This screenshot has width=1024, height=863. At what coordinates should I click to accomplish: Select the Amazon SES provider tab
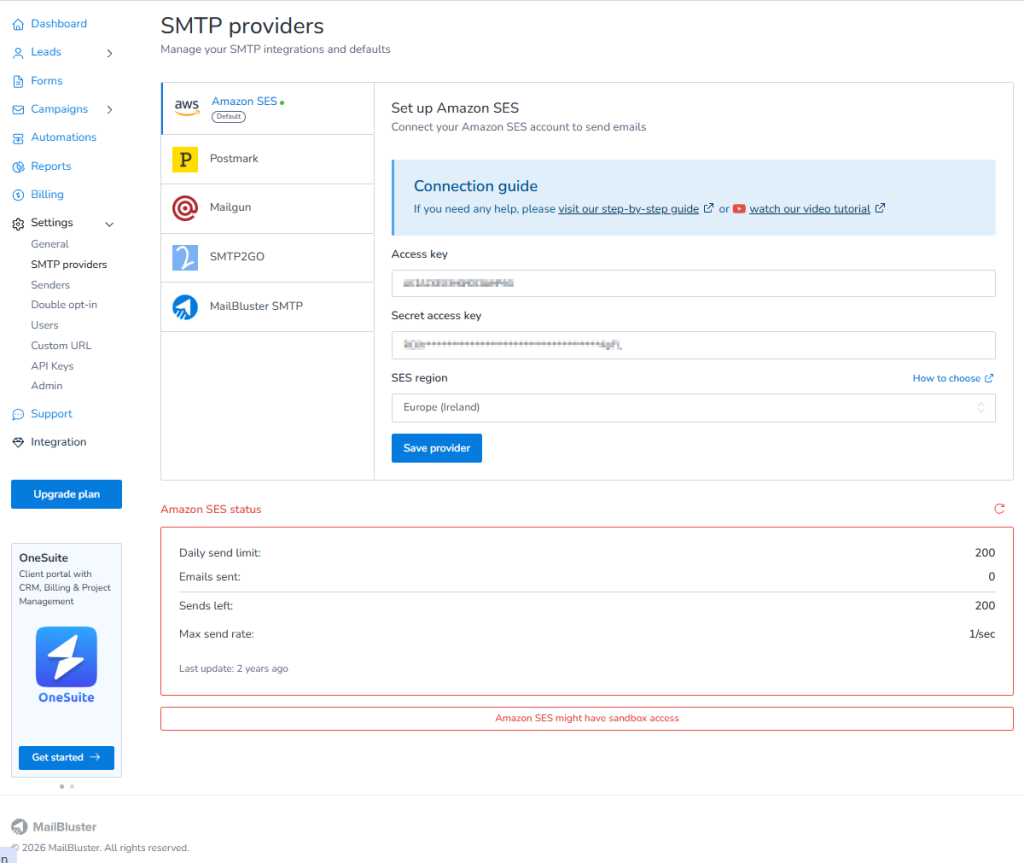pos(268,108)
